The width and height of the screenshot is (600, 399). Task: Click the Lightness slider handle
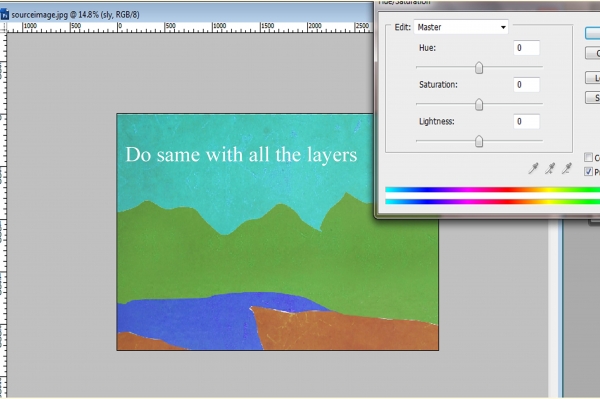coord(479,141)
